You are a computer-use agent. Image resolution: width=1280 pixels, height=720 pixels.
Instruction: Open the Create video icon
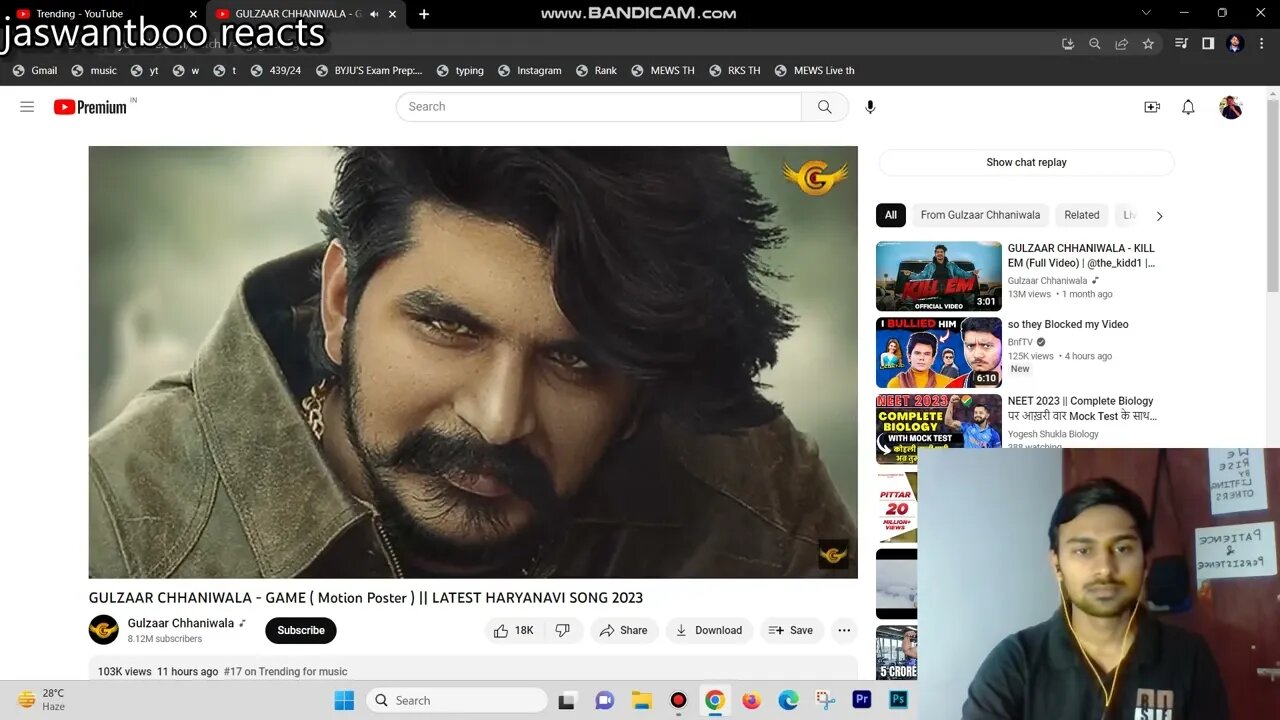pyautogui.click(x=1152, y=107)
